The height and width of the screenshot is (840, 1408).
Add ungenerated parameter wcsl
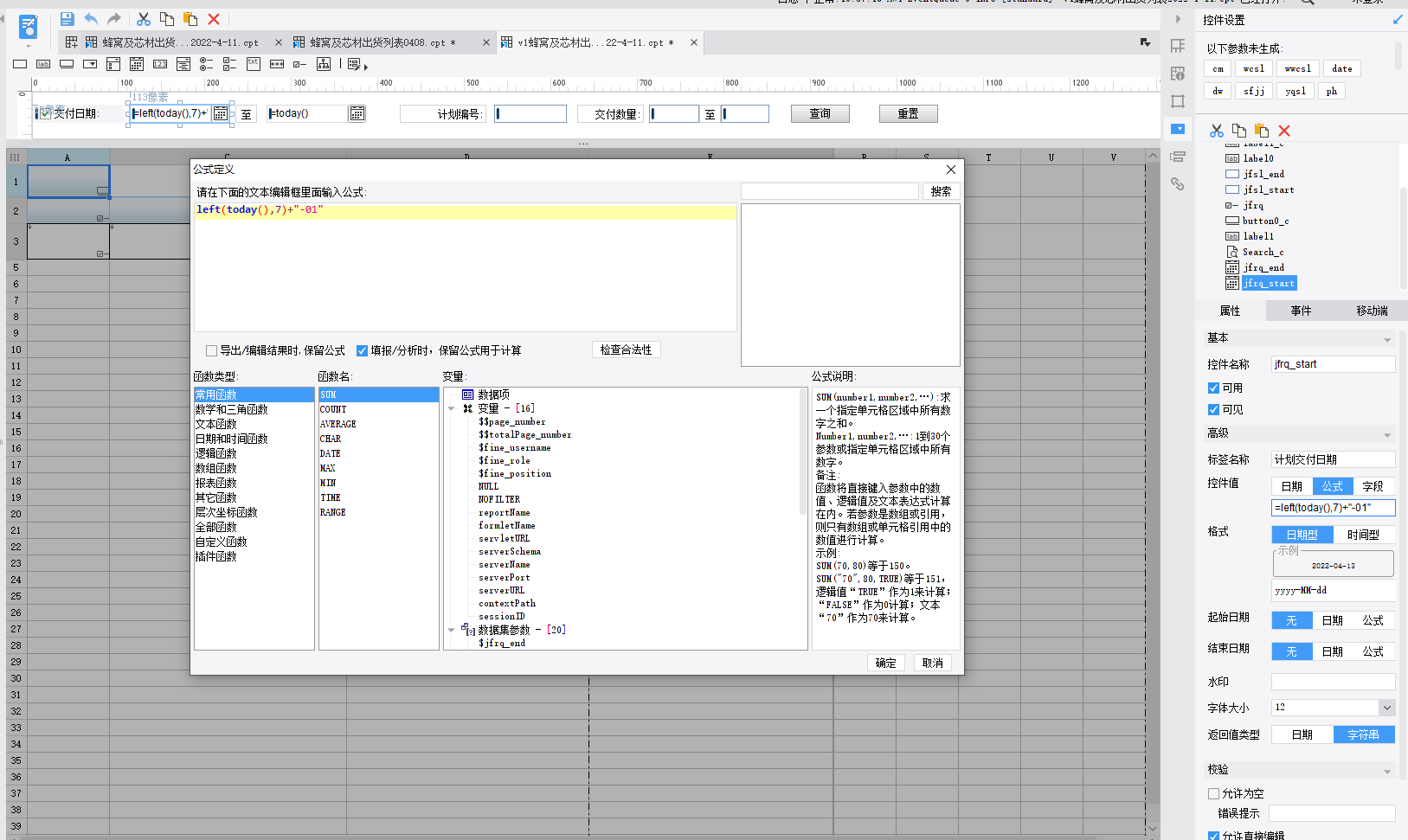pyautogui.click(x=1253, y=68)
